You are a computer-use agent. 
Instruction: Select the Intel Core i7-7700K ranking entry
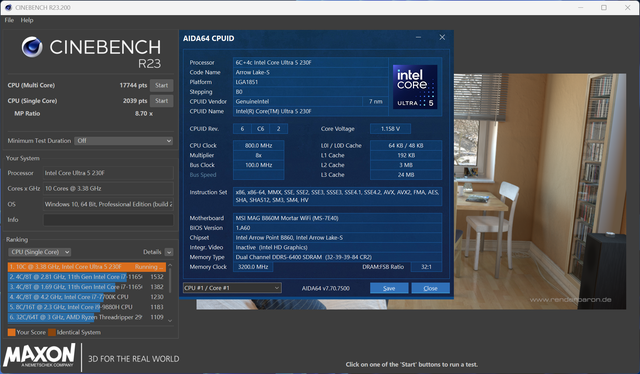point(86,297)
